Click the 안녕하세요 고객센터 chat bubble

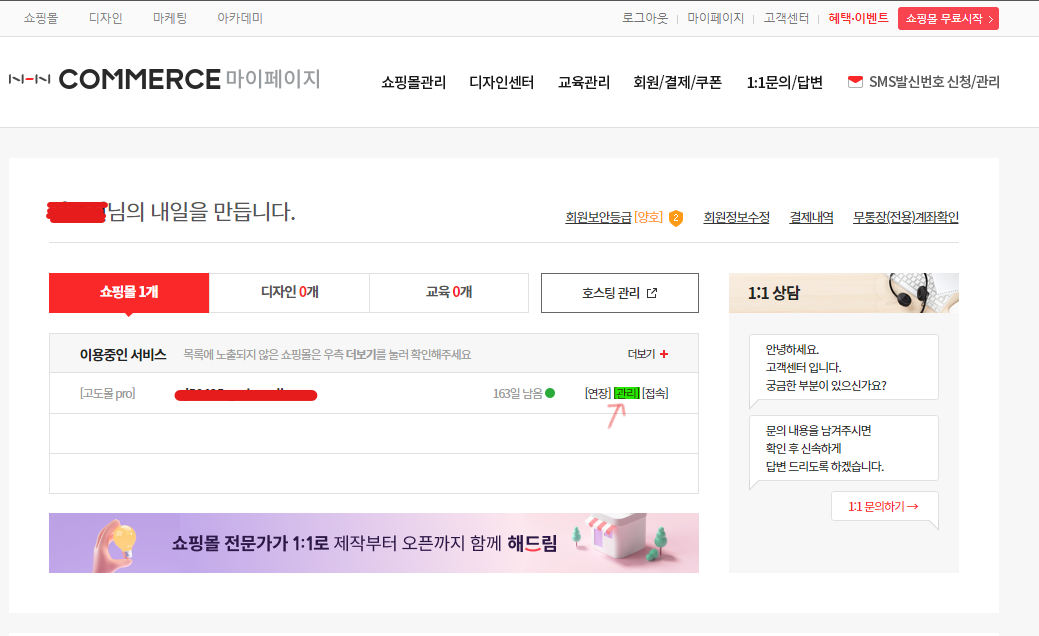tap(844, 367)
